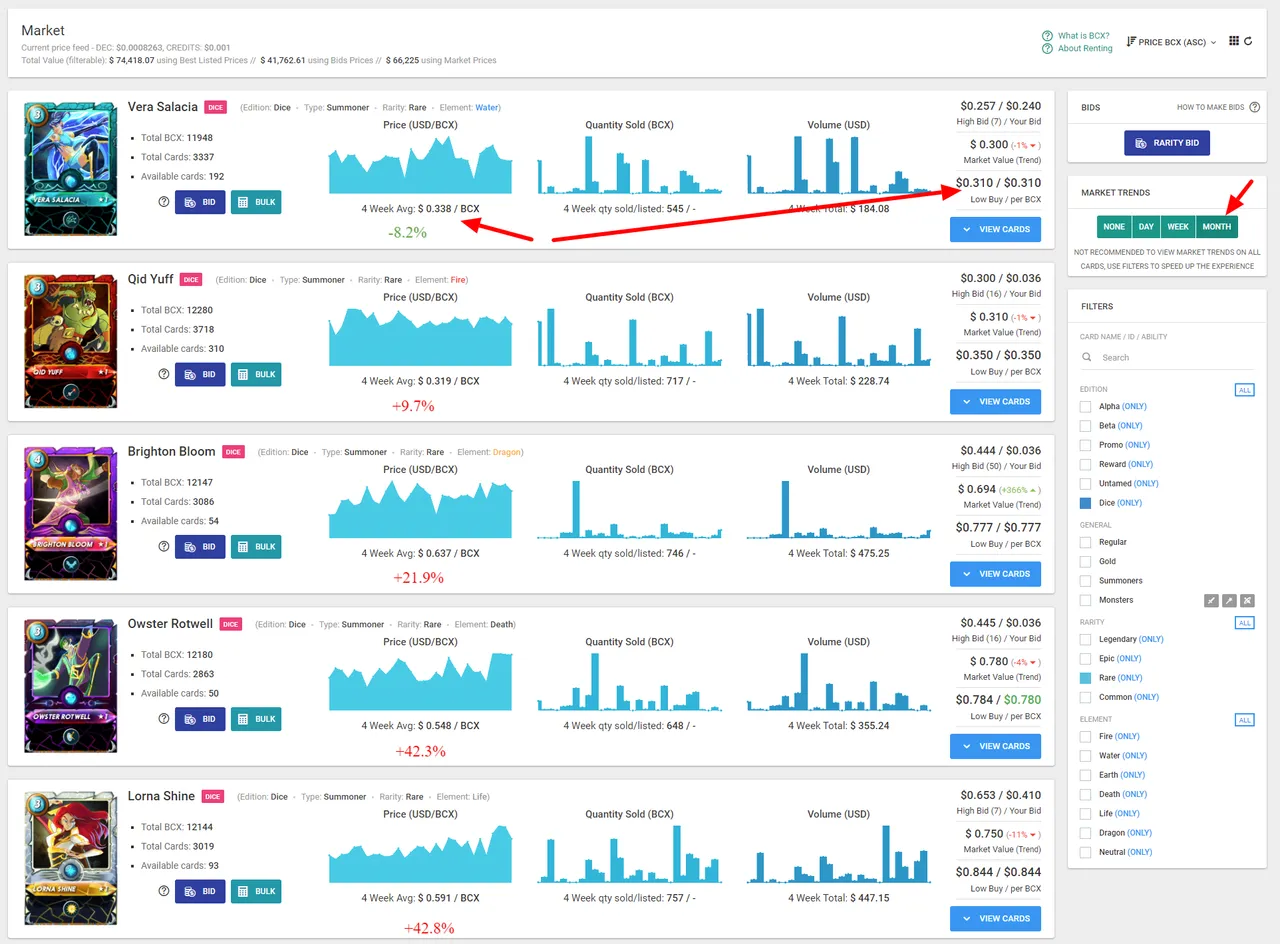Click the (ONLY) link next to Water
Screen dimensions: 1280x944
tap(1135, 756)
